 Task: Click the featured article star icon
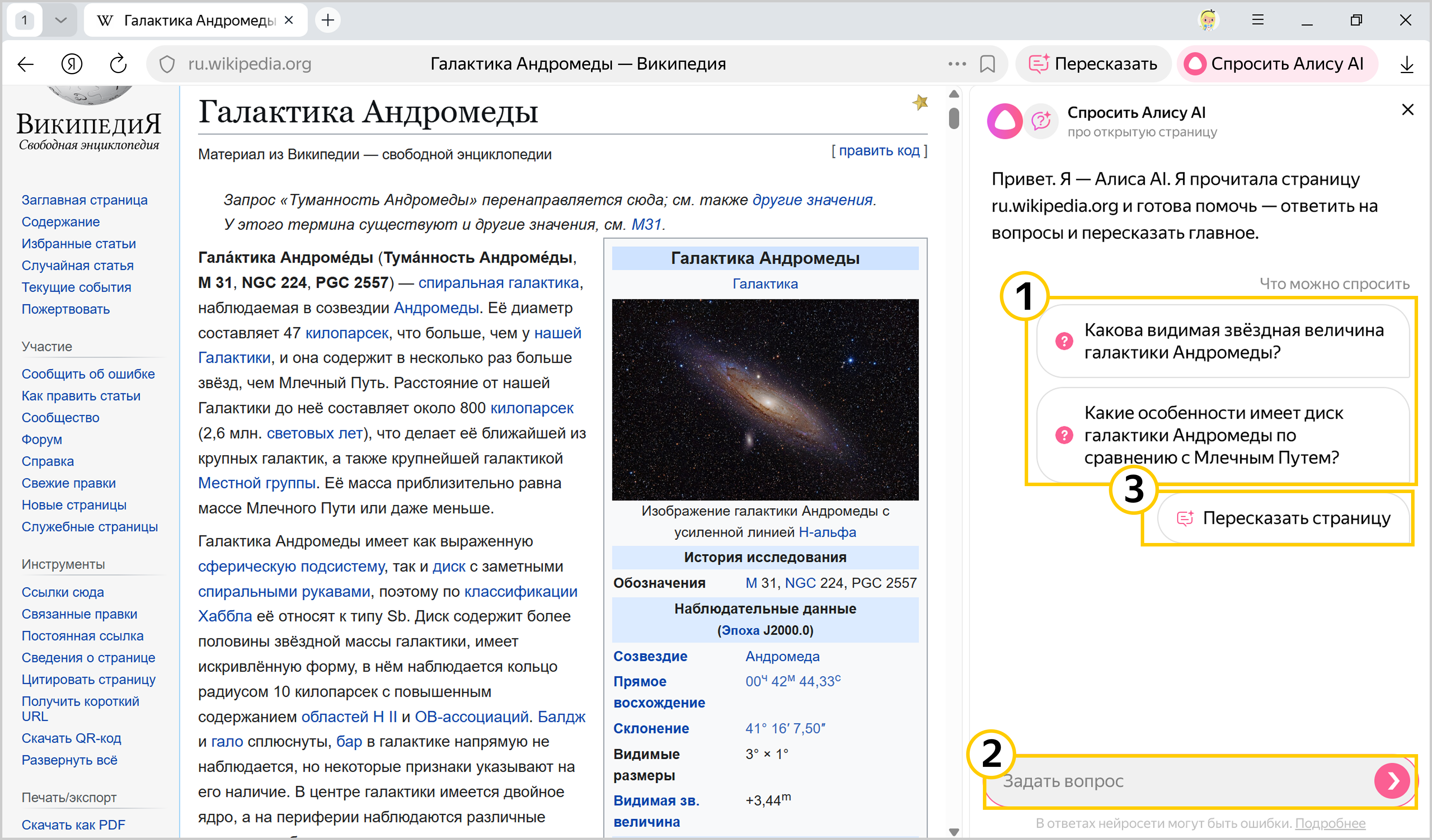920,103
